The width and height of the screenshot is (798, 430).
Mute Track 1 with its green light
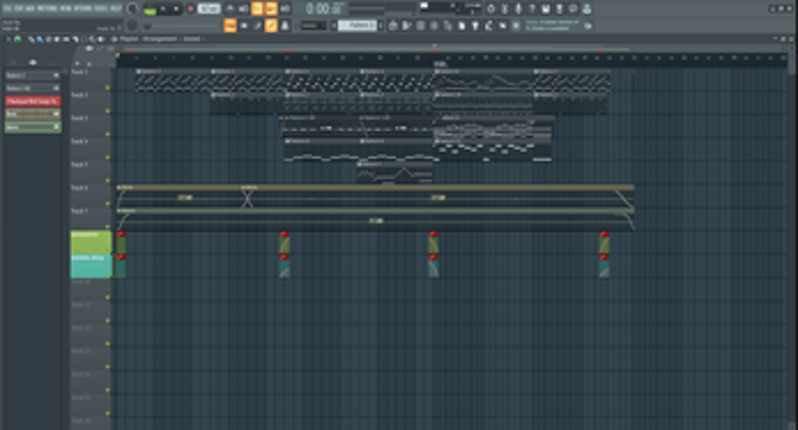(x=107, y=88)
